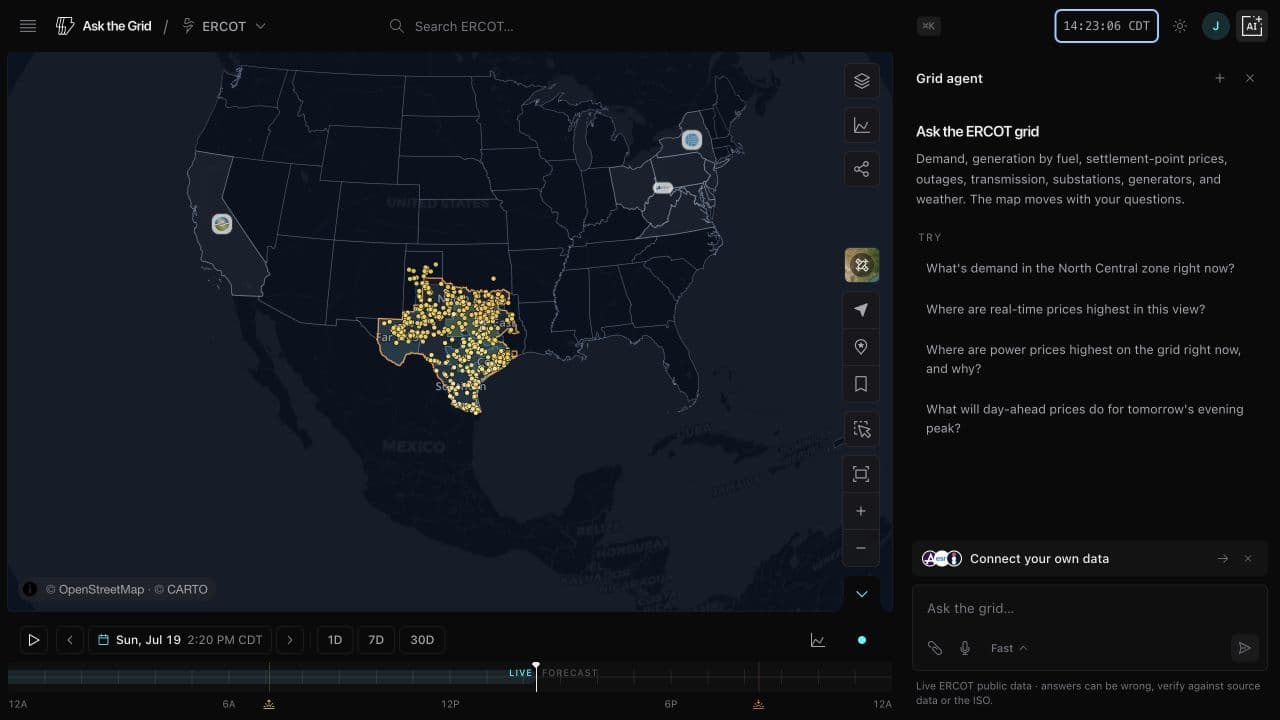Dismiss the Connect your own data banner

[x=1248, y=559]
